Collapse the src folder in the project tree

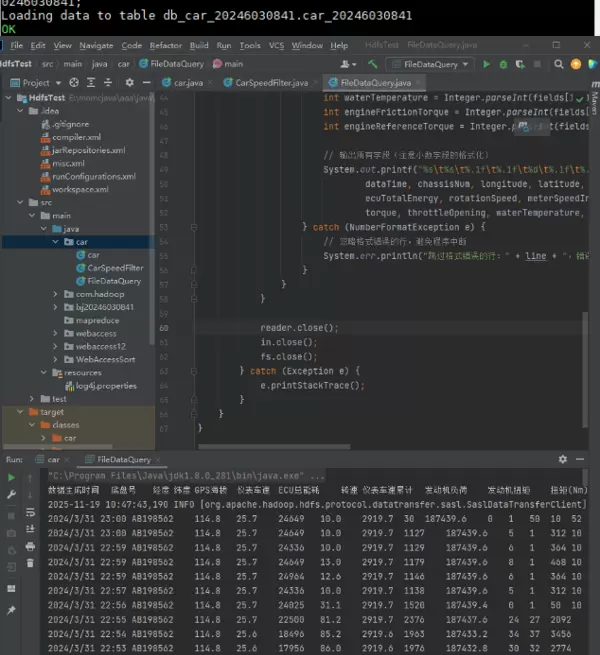20,202
